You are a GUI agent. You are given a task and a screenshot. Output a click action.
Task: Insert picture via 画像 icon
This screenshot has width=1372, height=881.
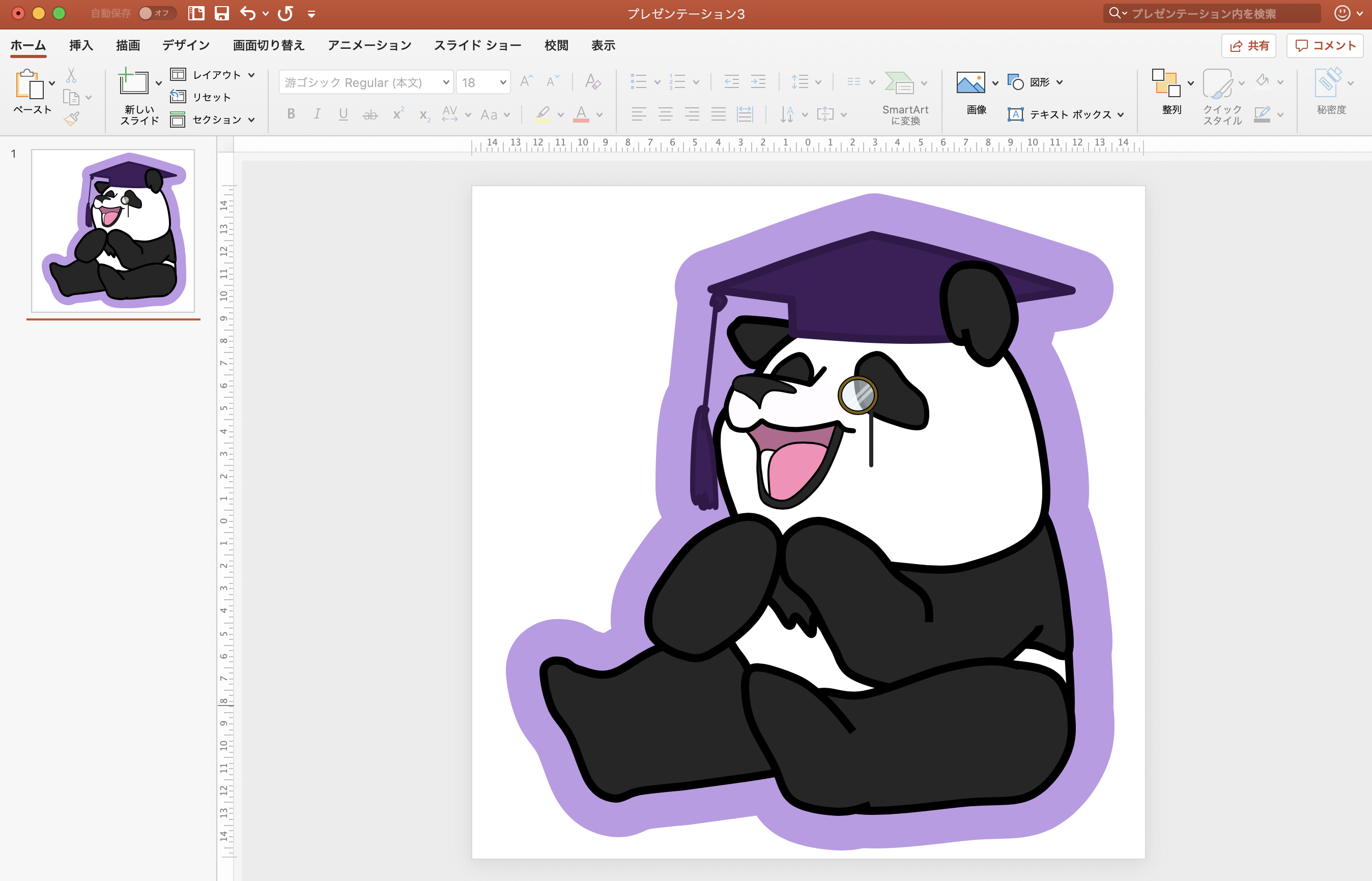pyautogui.click(x=971, y=83)
